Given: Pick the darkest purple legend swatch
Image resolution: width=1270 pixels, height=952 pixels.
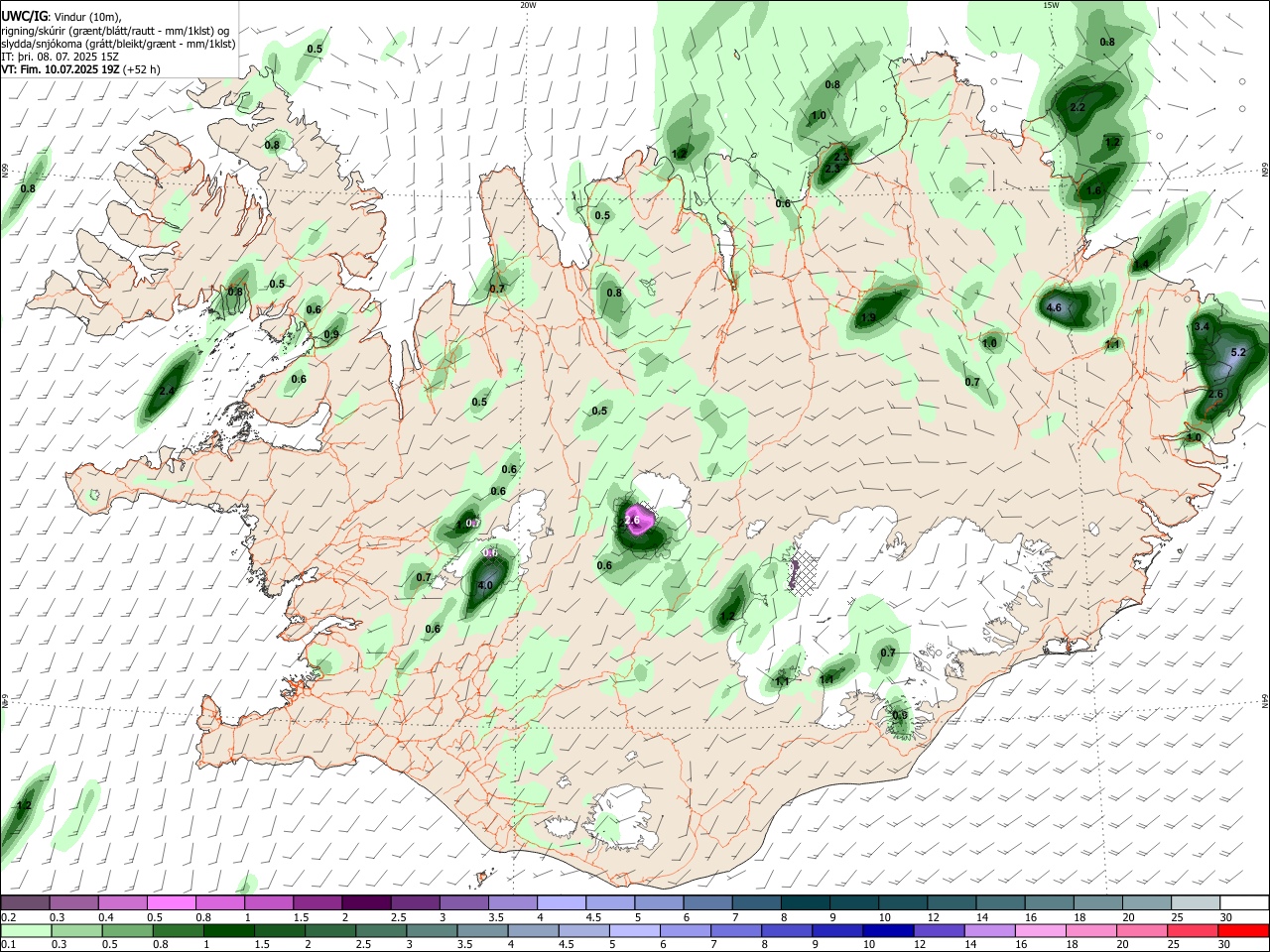Looking at the screenshot, I should pos(365,902).
